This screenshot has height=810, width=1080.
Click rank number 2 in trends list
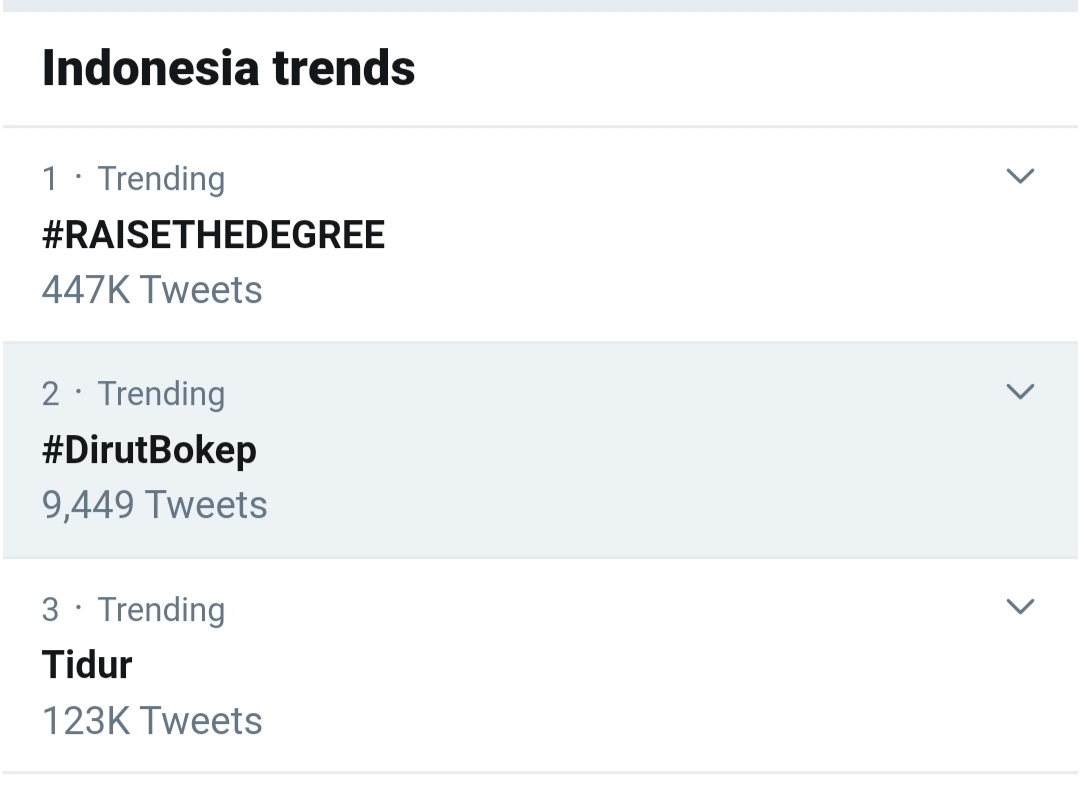[x=50, y=394]
